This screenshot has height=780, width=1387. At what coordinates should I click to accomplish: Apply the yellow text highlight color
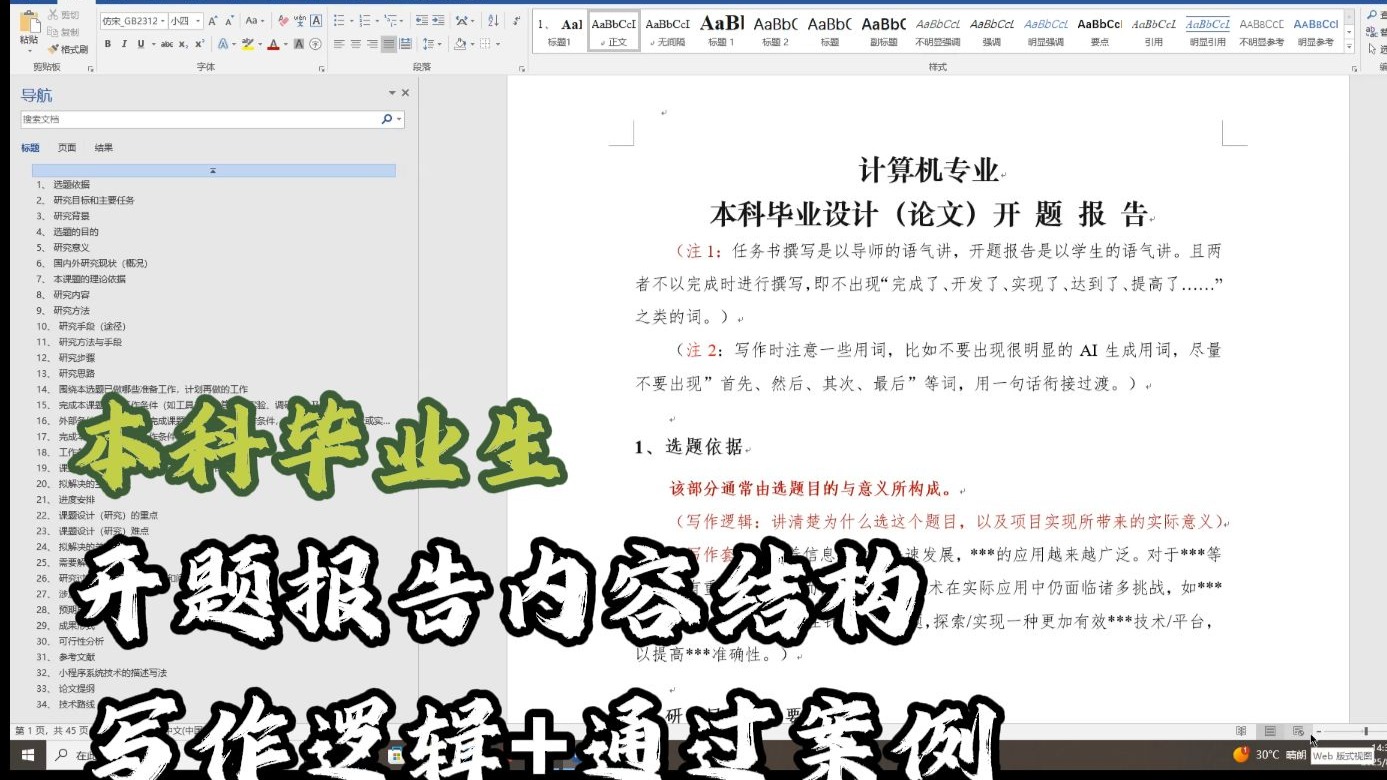247,44
